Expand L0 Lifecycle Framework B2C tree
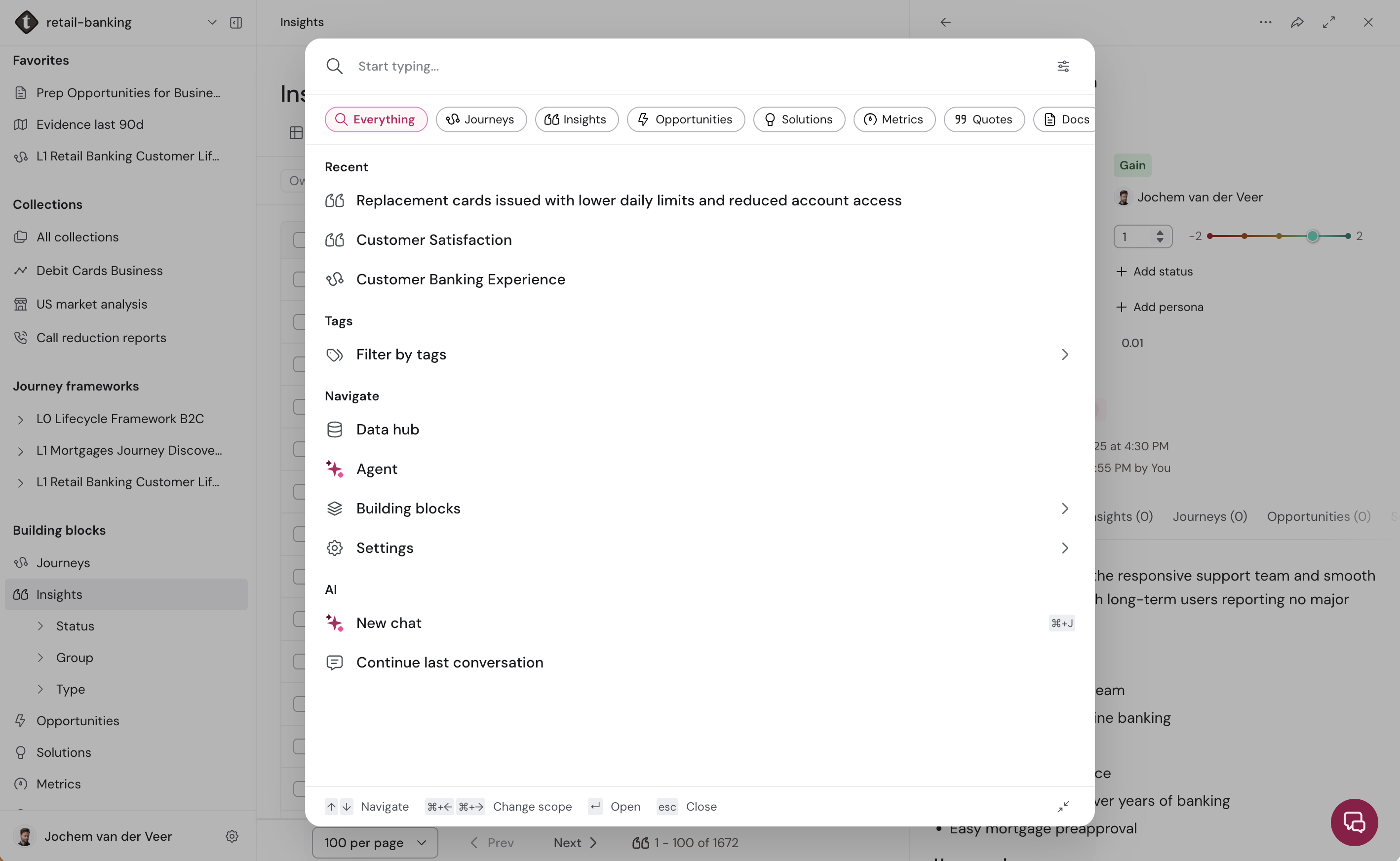Image resolution: width=1400 pixels, height=861 pixels. (x=21, y=419)
